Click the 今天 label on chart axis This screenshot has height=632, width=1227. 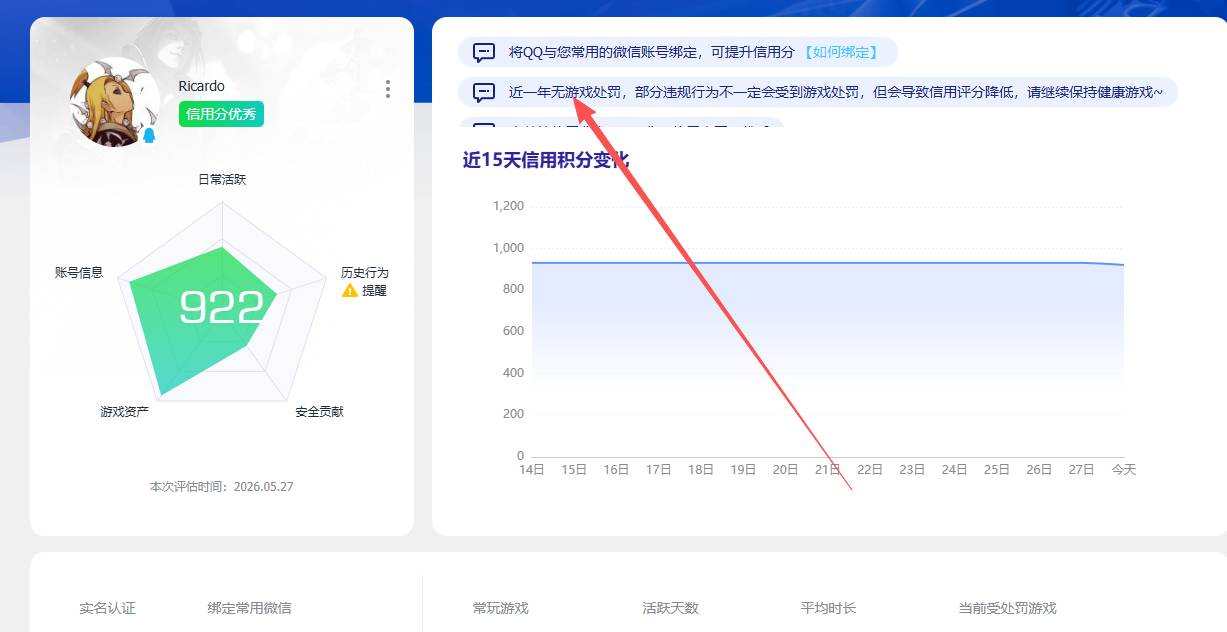(1124, 470)
